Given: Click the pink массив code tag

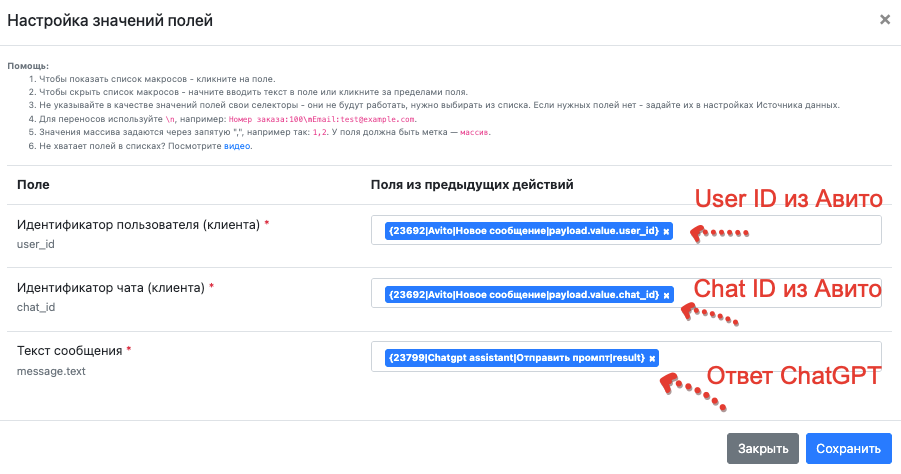Looking at the screenshot, I should pyautogui.click(x=474, y=132).
